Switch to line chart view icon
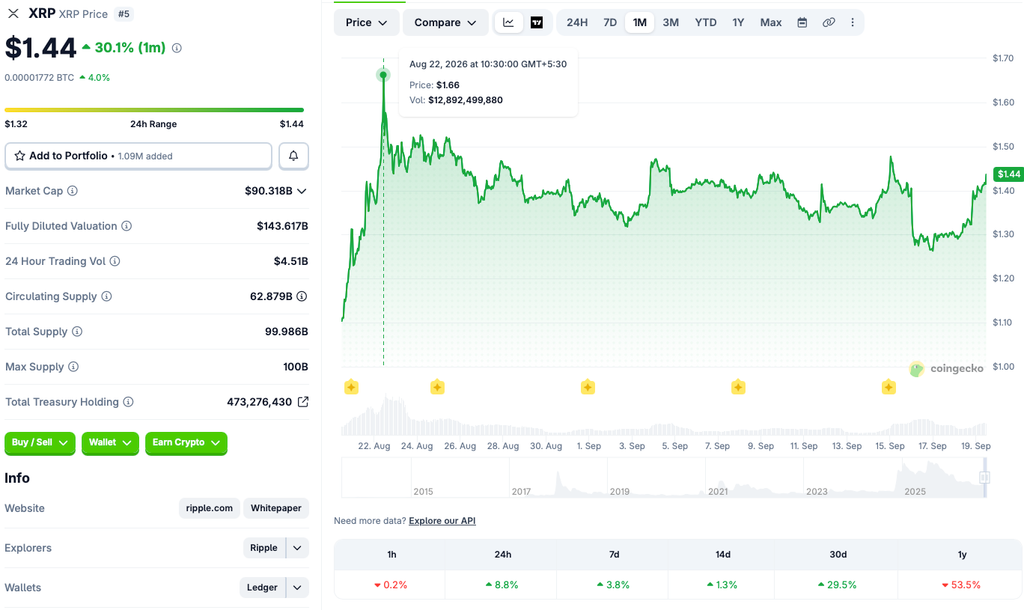The image size is (1024, 610). coord(508,22)
